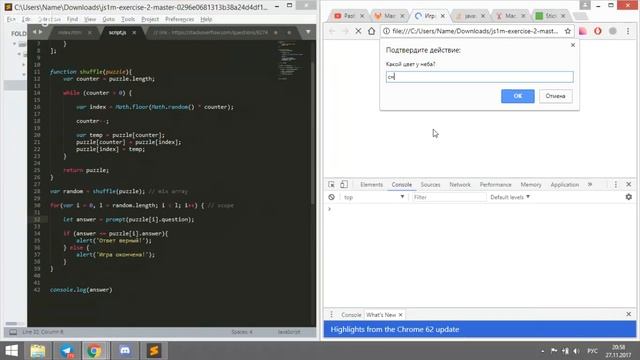Close the prompt dialog with X

pos(573,45)
